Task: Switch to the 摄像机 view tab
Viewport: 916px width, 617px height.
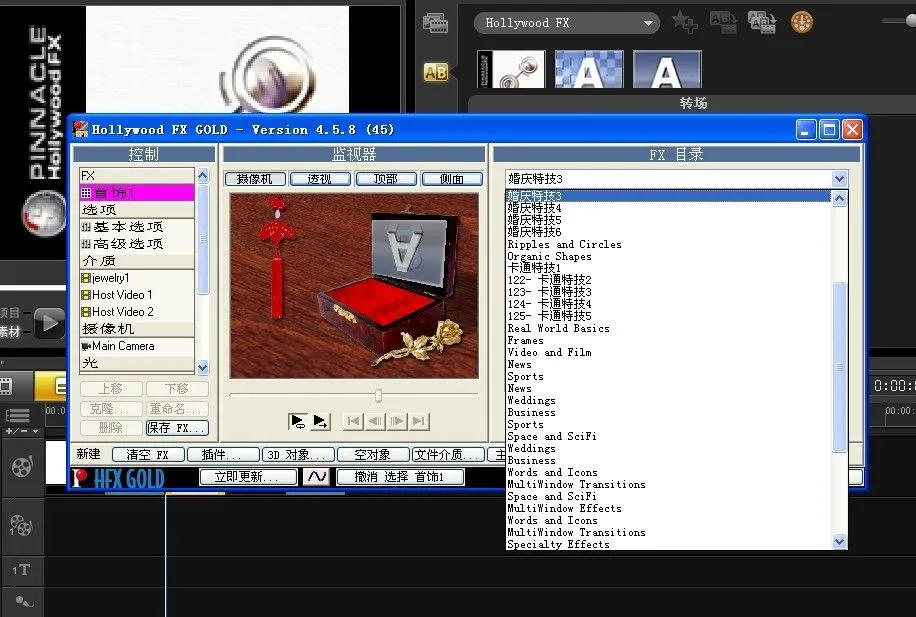Action: pyautogui.click(x=255, y=178)
